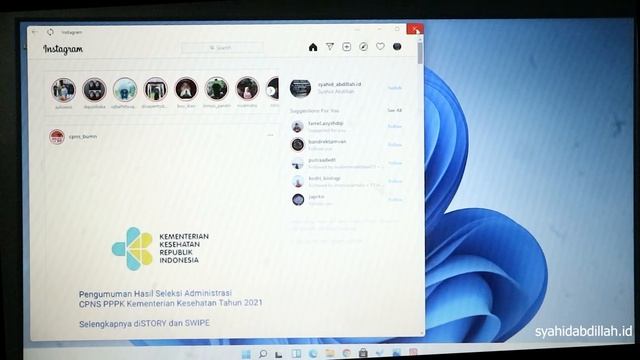Viewport: 640px width, 360px height.
Task: Click the cpns_bumn username on post
Action: coord(83,136)
